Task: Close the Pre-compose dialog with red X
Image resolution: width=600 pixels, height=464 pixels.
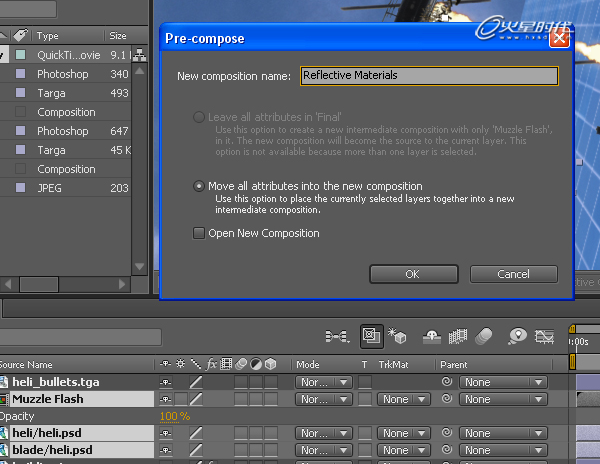Action: [x=559, y=39]
